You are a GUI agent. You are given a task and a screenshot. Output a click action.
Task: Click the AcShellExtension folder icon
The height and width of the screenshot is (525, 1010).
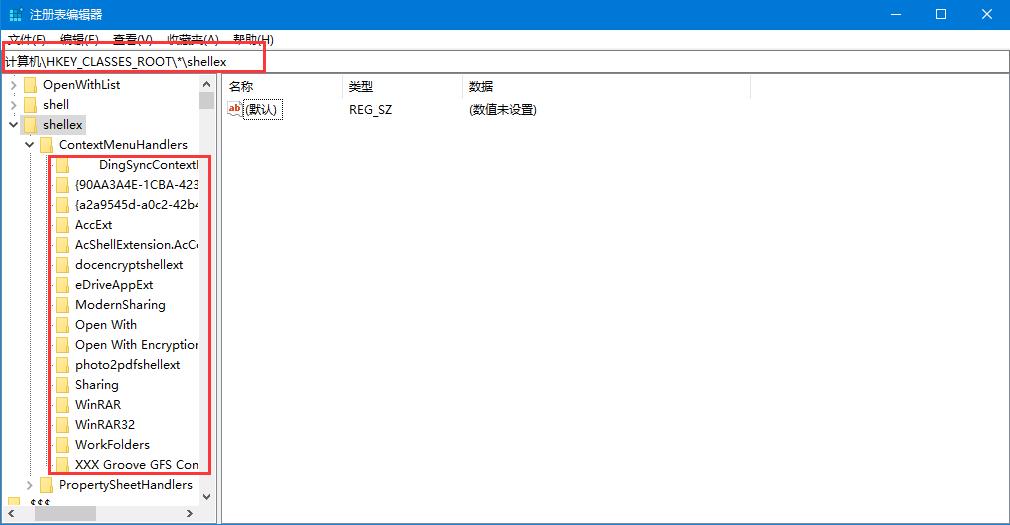(x=62, y=245)
